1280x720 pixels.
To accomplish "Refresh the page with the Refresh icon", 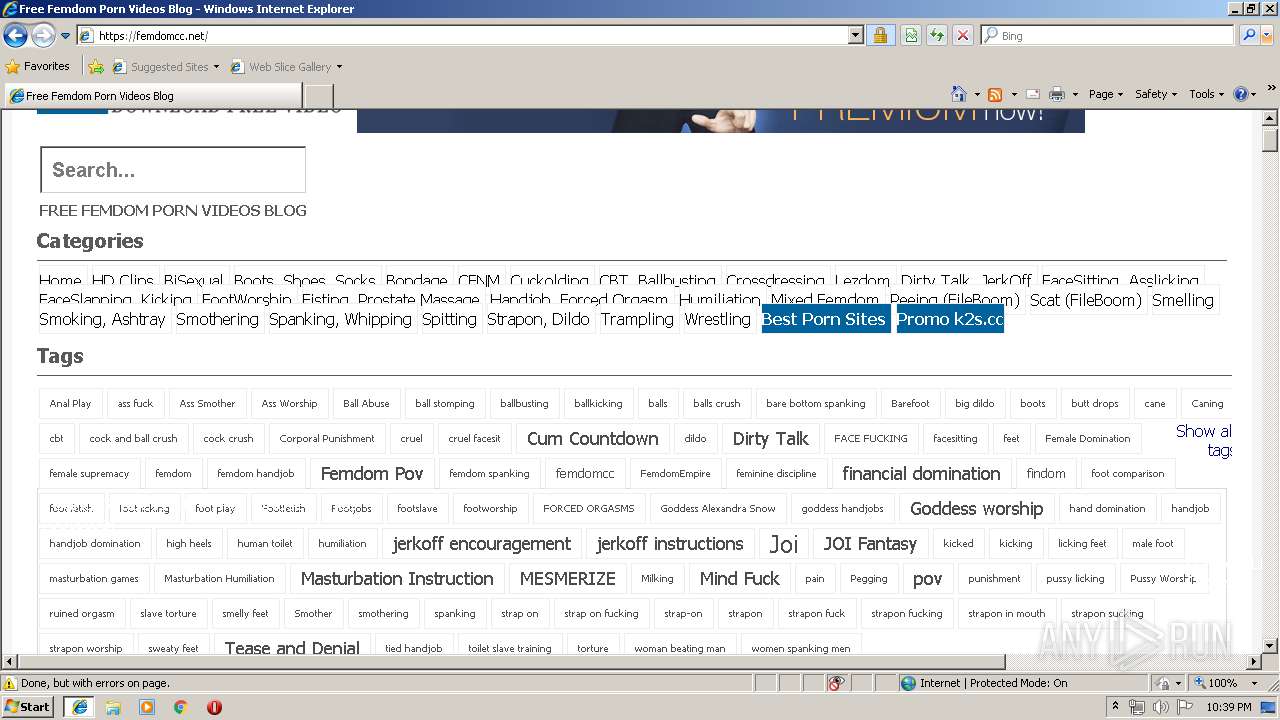I will (x=937, y=35).
